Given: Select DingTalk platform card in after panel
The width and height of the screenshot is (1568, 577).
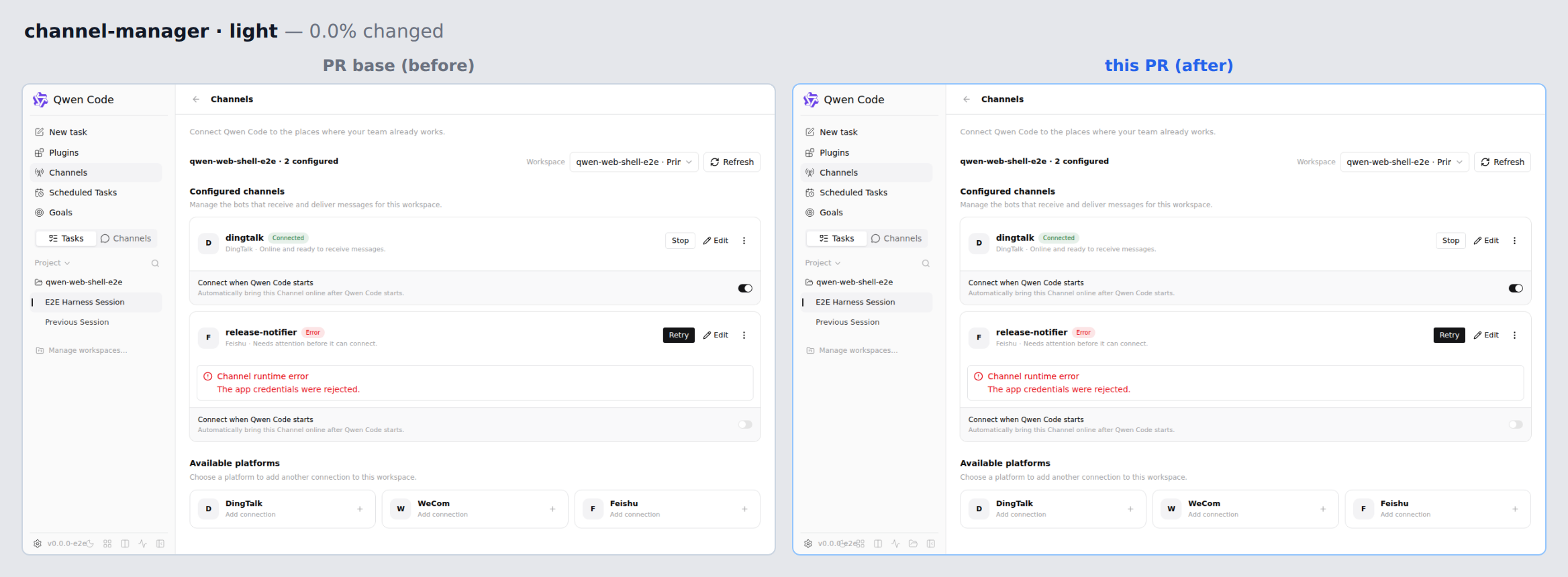Looking at the screenshot, I should coord(1052,509).
